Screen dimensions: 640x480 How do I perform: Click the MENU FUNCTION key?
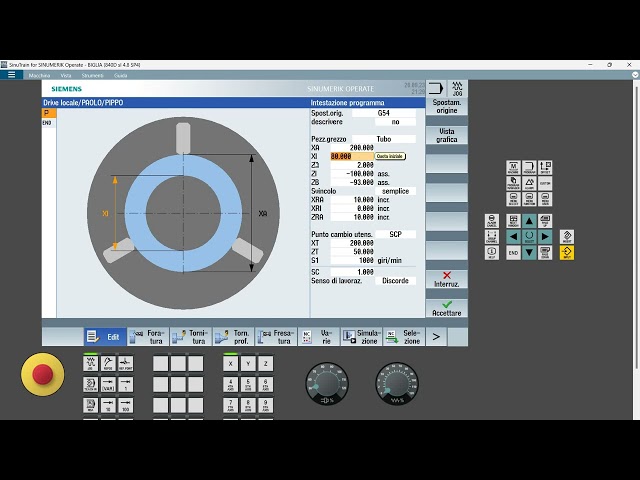tap(529, 199)
